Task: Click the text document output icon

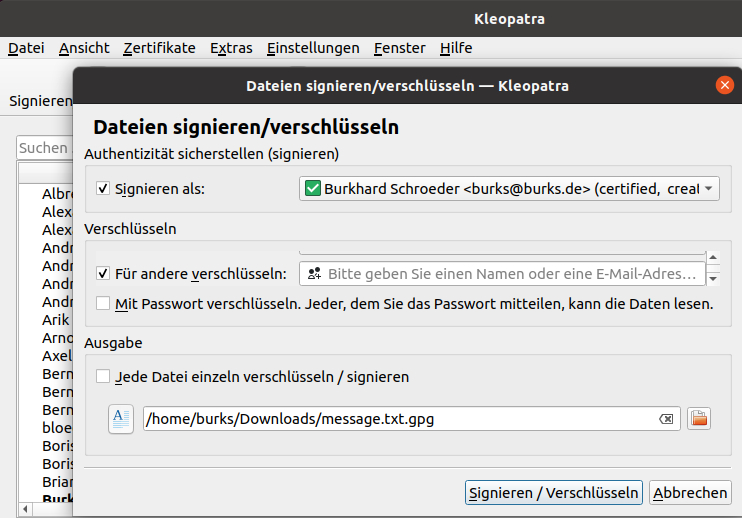Action: click(121, 419)
